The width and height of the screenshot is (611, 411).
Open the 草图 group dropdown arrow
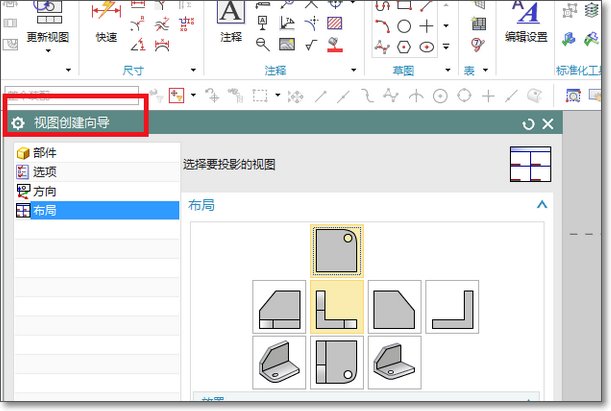click(448, 70)
